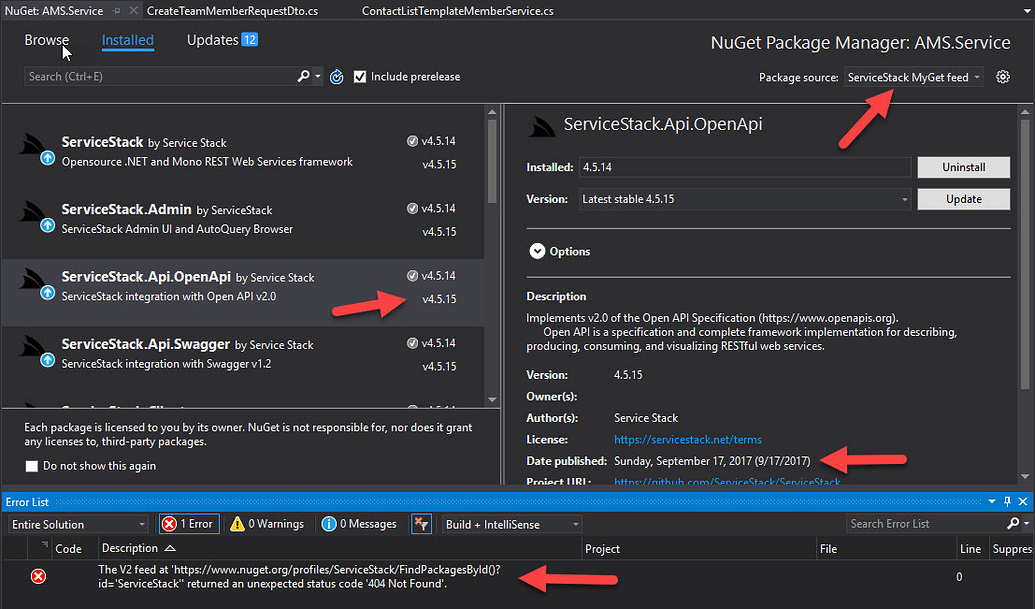Toggle the 1 Error filter

(189, 525)
